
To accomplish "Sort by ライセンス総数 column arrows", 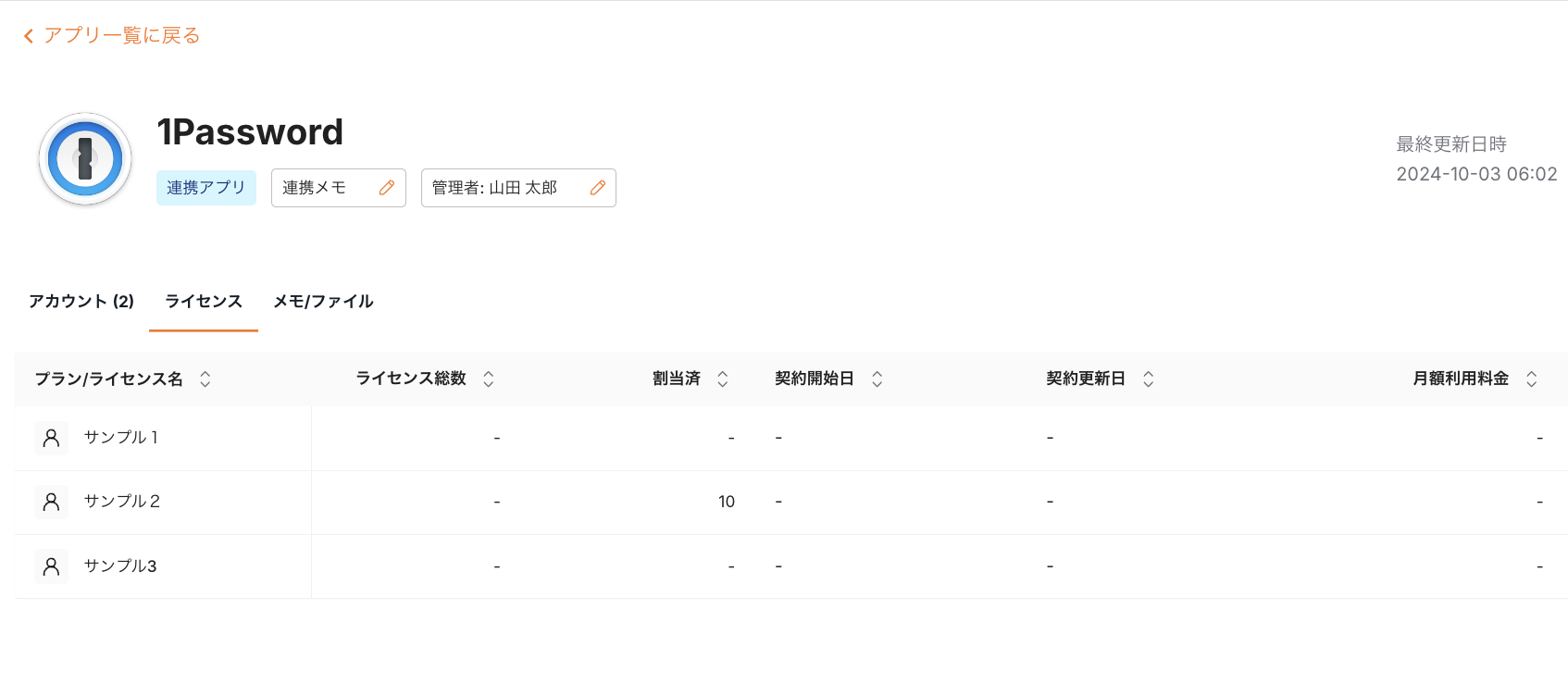I will 489,379.
